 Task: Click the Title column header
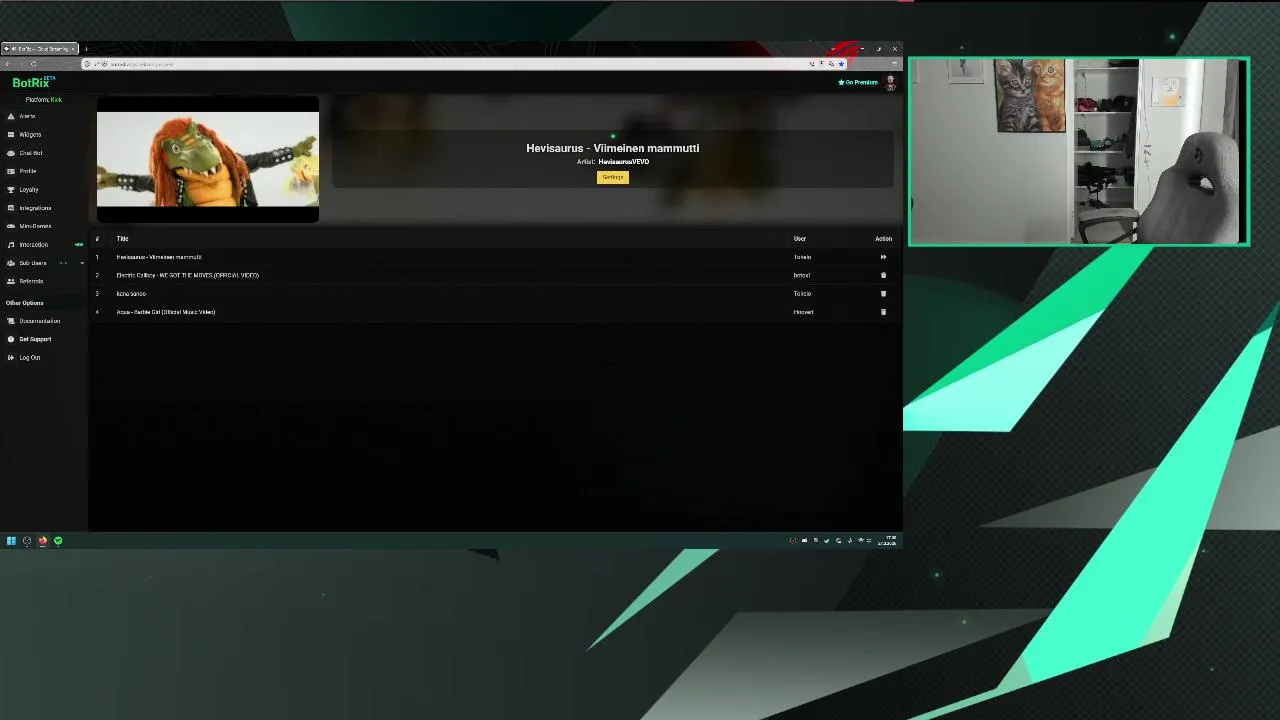click(122, 238)
